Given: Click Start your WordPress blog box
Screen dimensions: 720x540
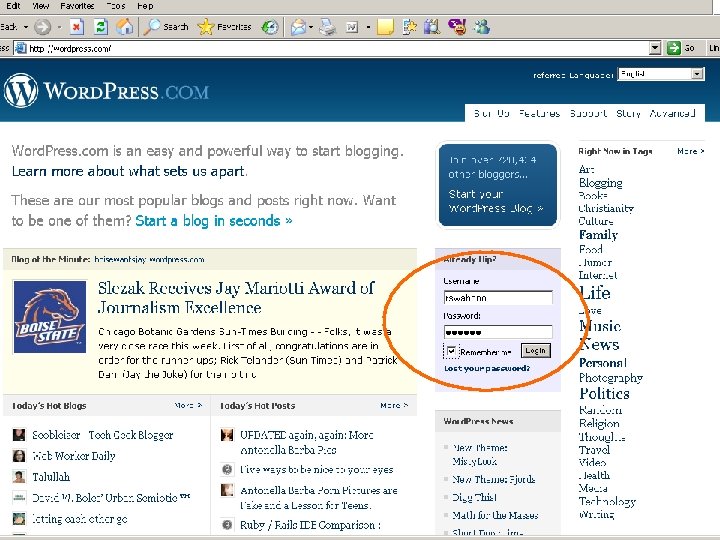Looking at the screenshot, I should click(498, 185).
